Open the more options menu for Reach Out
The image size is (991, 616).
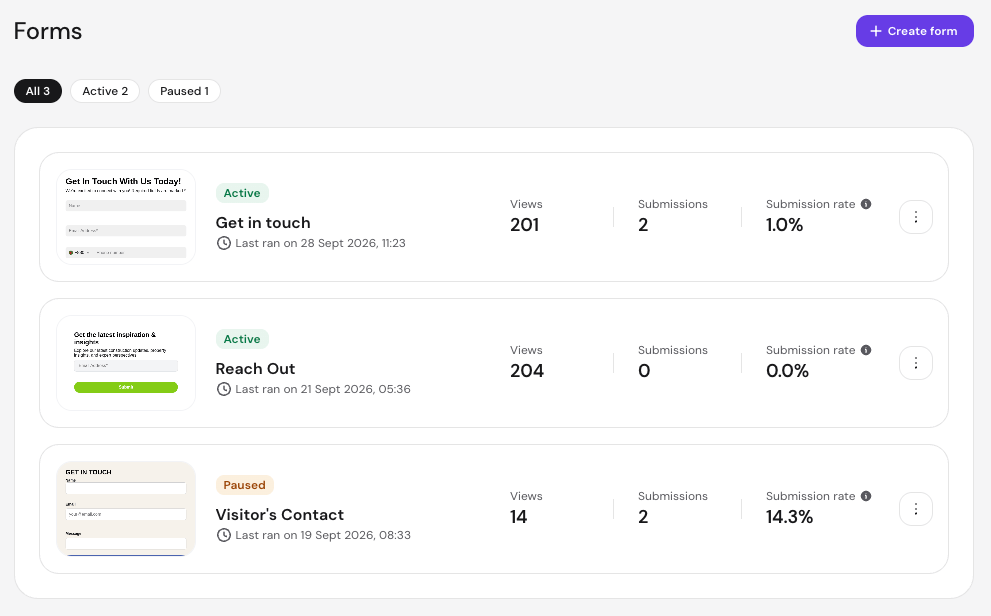click(916, 363)
